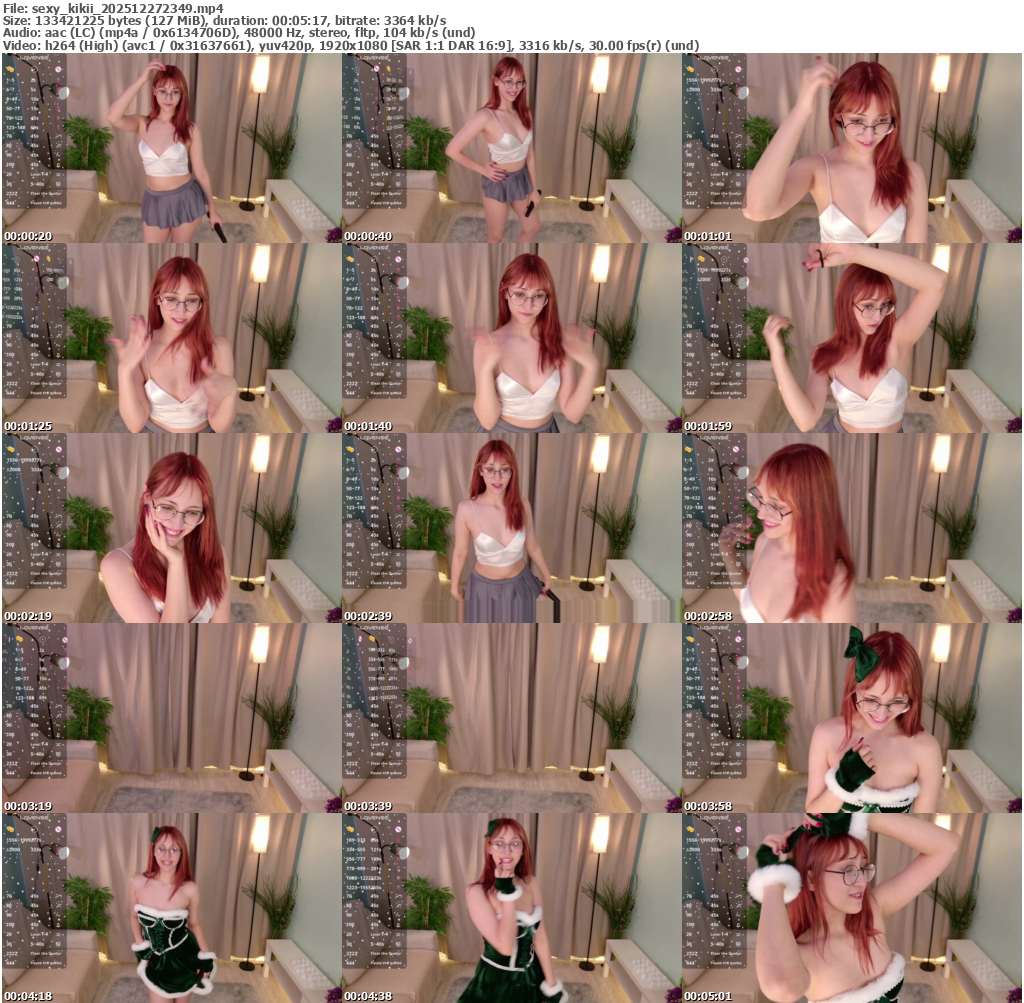Screen dimensions: 1024x1003
Task: Click the Size and duration info line
Action: point(225,20)
